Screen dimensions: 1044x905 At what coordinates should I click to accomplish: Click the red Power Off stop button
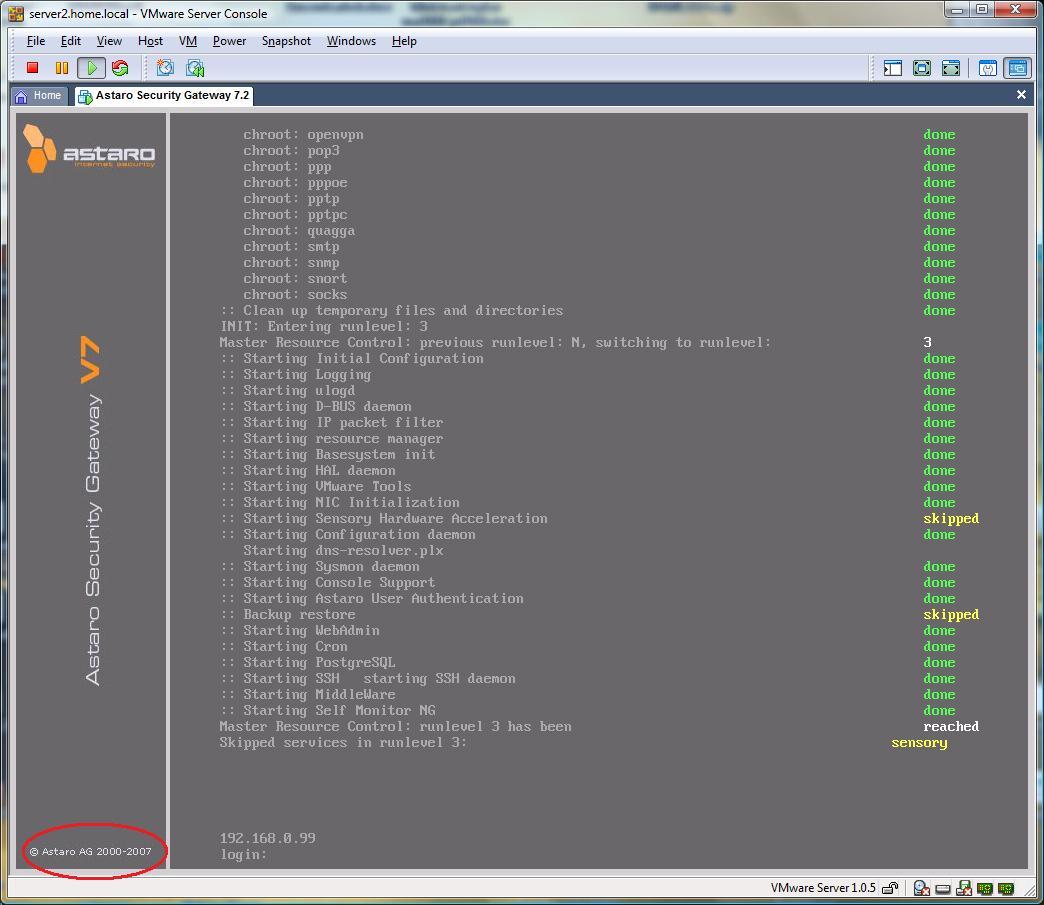coord(32,68)
